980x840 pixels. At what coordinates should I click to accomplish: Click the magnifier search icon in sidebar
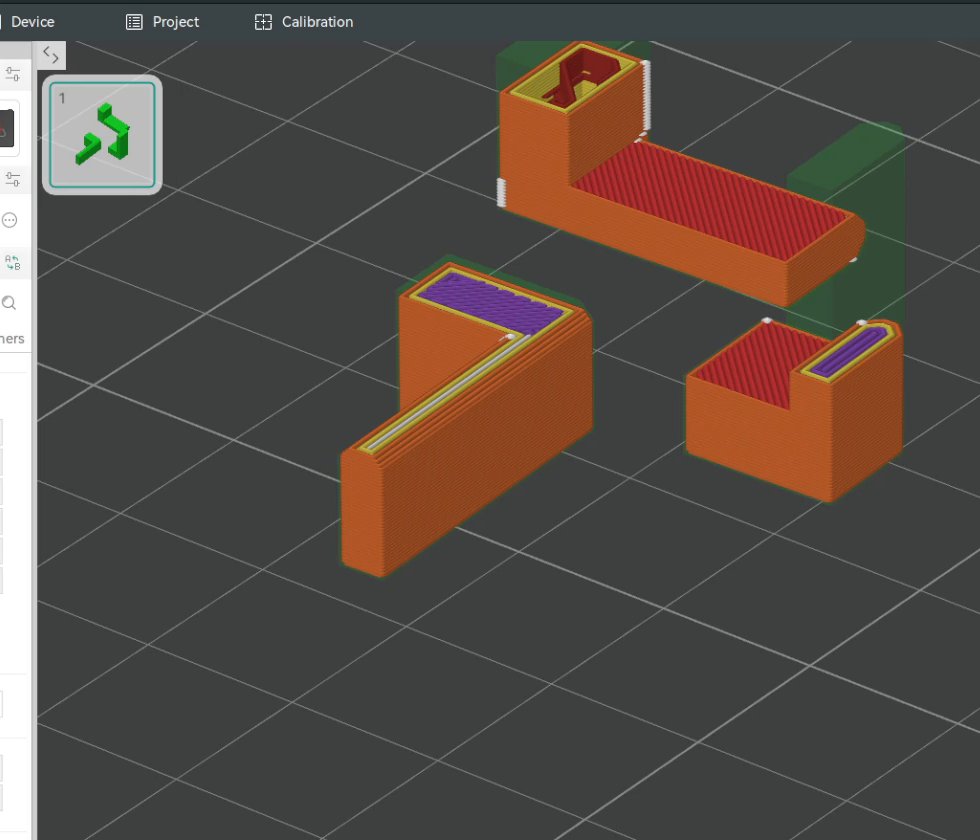click(9, 303)
